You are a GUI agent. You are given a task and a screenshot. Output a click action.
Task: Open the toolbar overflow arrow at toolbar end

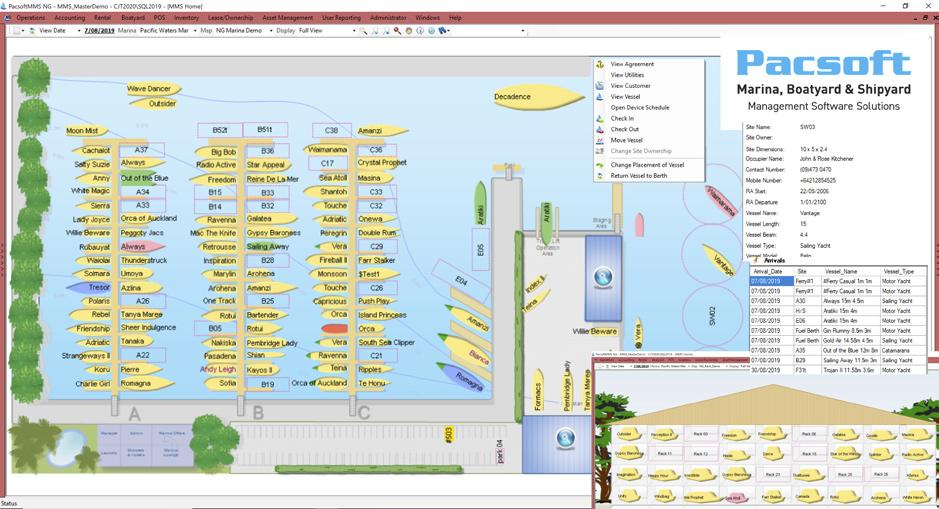(523, 31)
